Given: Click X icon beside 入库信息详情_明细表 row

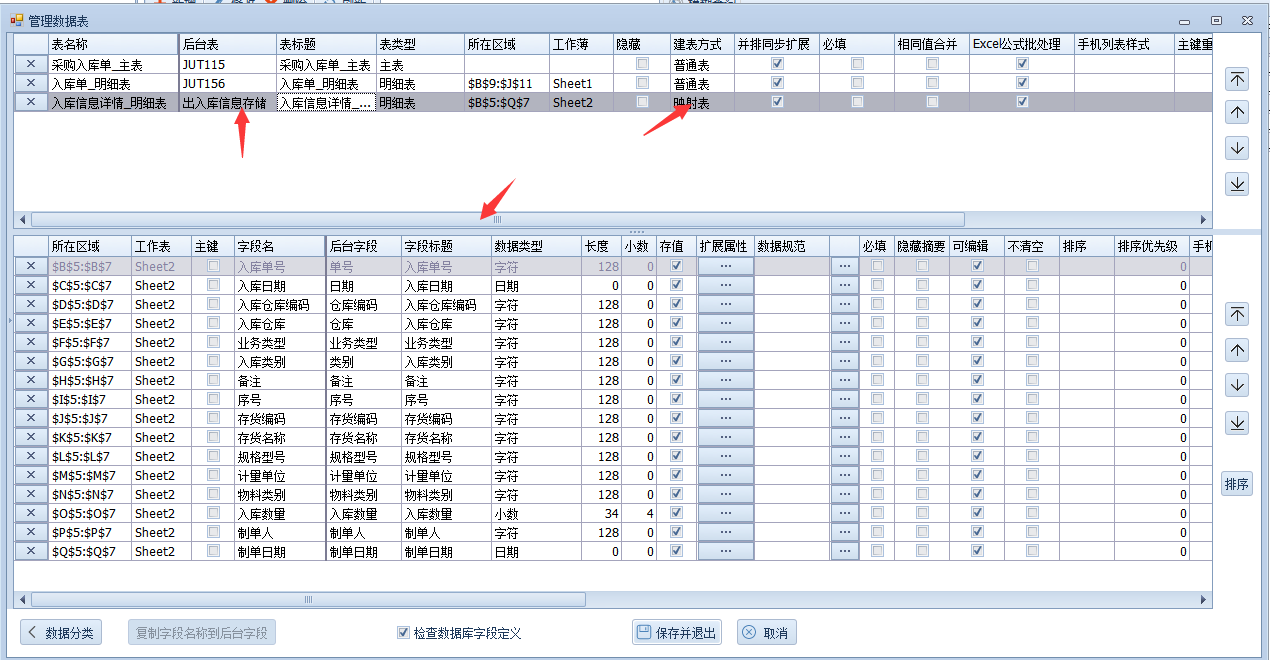Looking at the screenshot, I should pyautogui.click(x=30, y=102).
